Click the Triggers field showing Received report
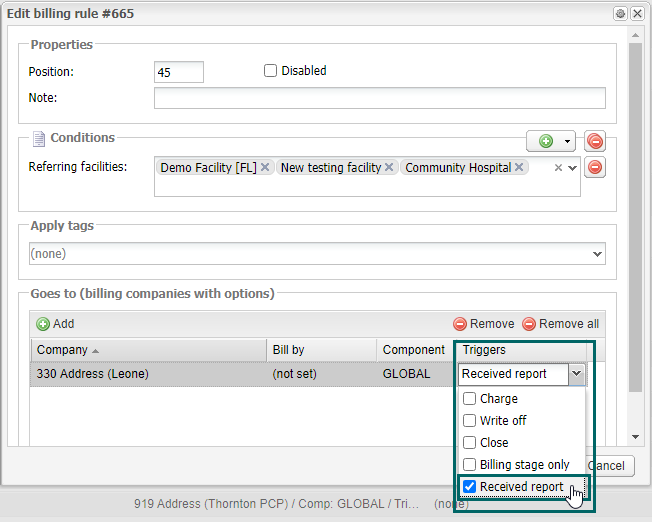 click(513, 374)
